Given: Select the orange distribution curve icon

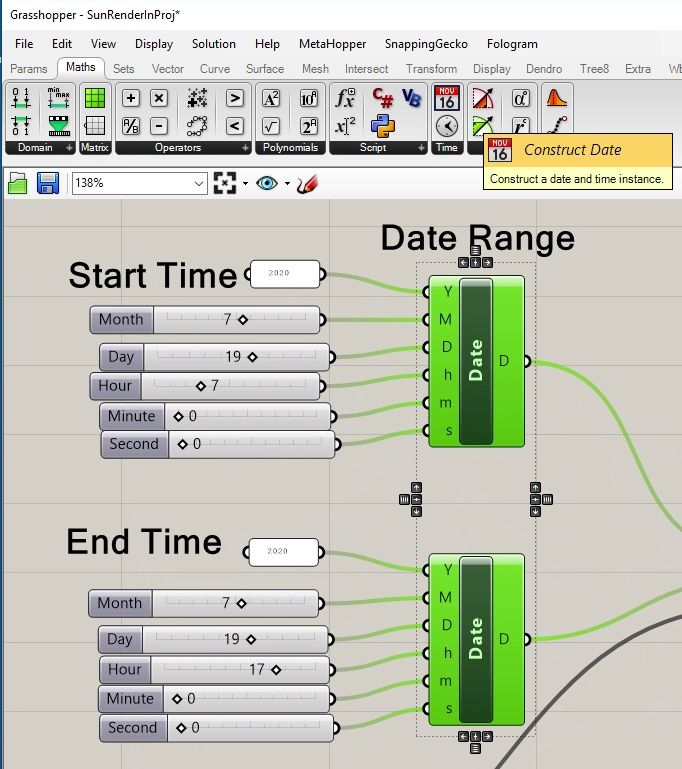Looking at the screenshot, I should pos(557,98).
